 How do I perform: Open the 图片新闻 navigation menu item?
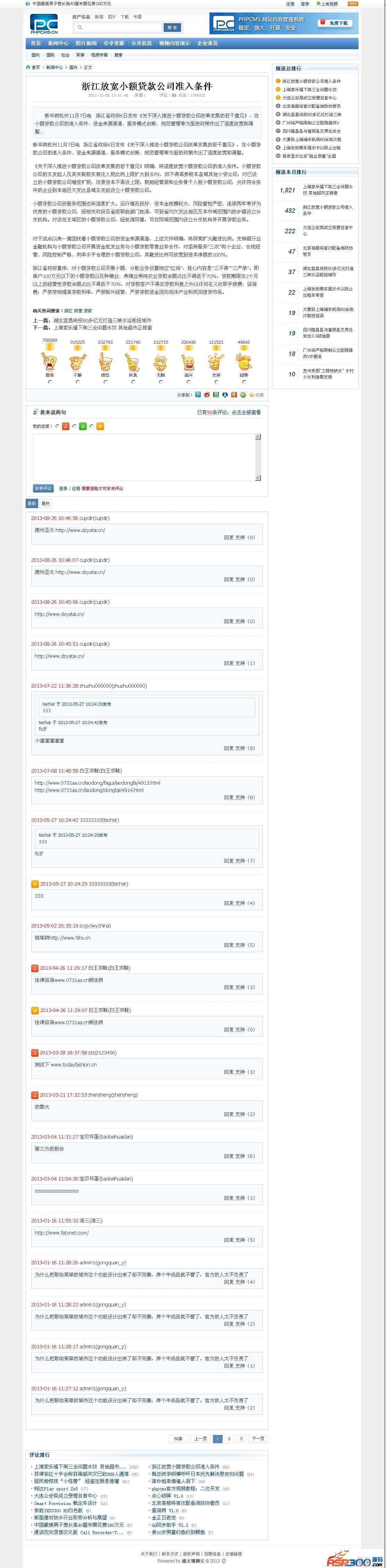pyautogui.click(x=86, y=44)
